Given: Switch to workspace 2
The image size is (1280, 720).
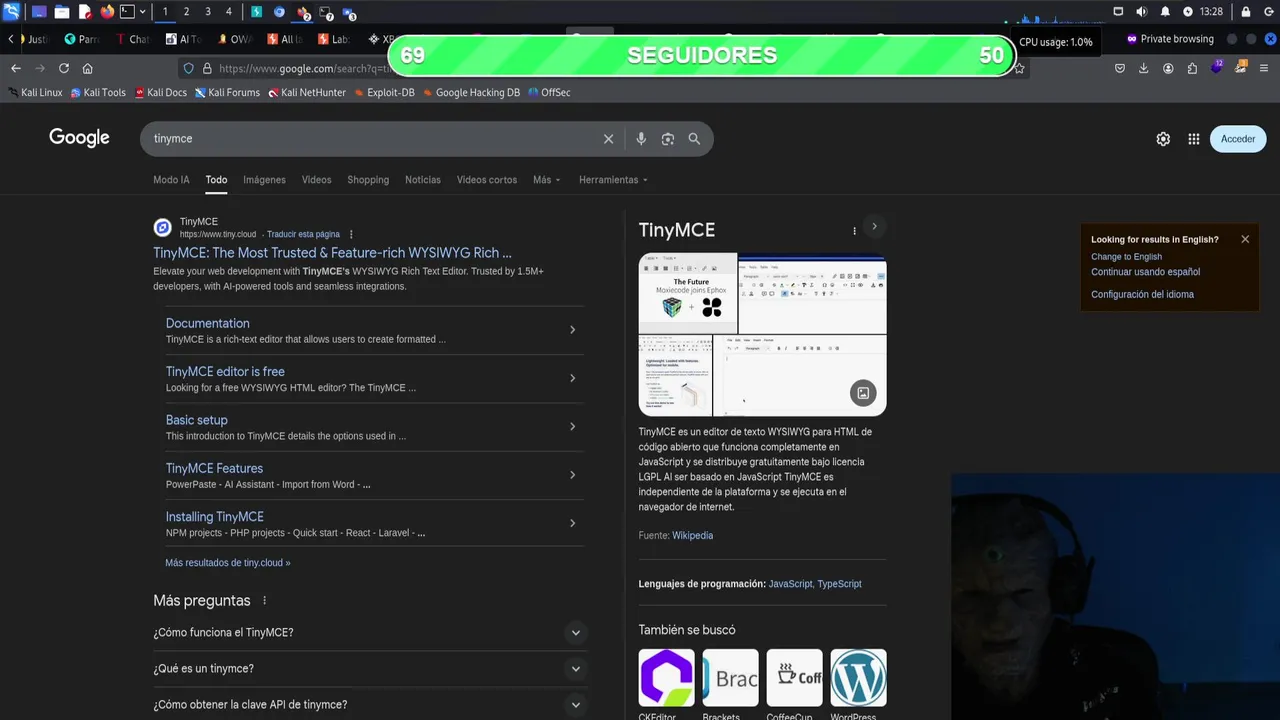Looking at the screenshot, I should pos(186,12).
